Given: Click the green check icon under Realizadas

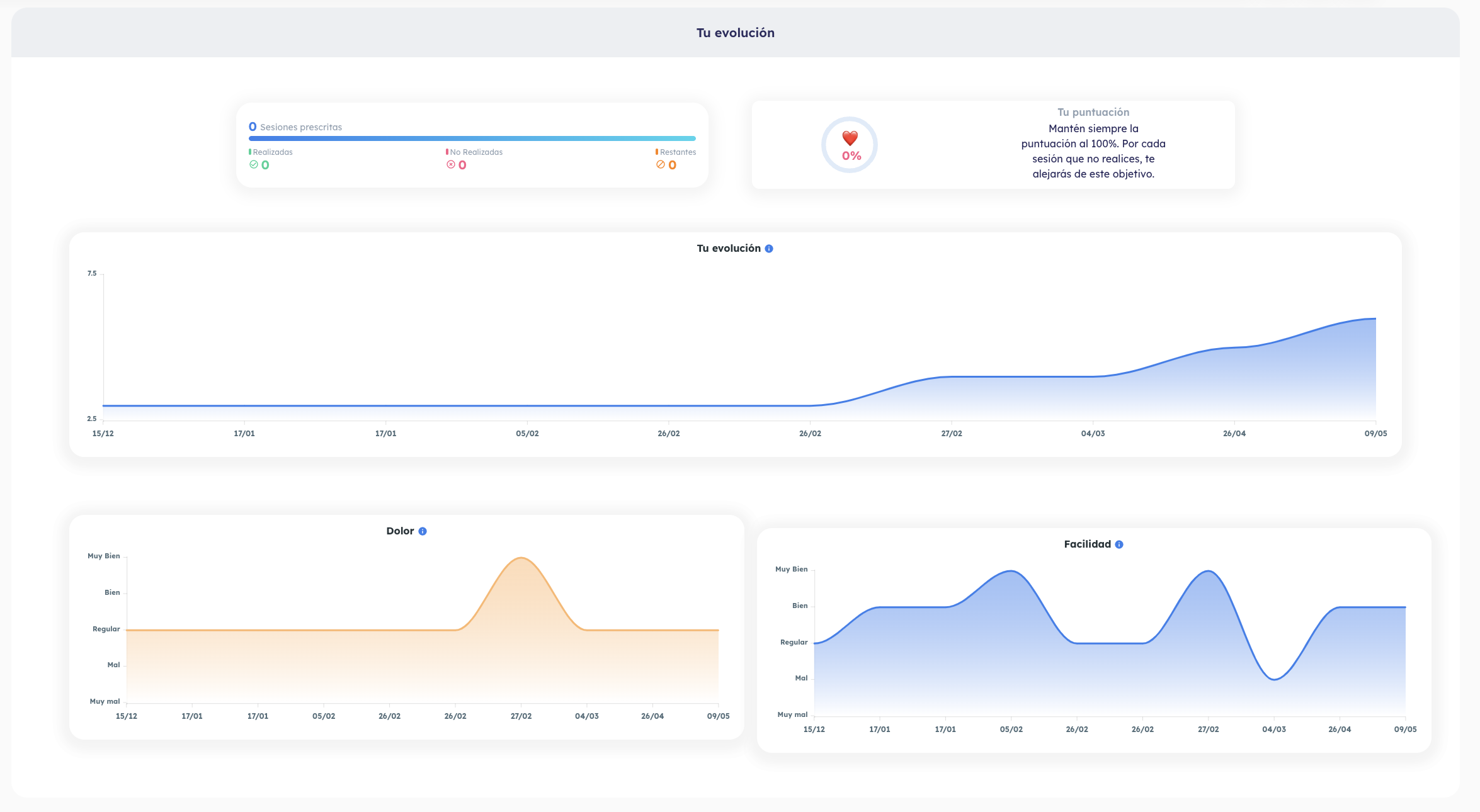Looking at the screenshot, I should point(254,164).
